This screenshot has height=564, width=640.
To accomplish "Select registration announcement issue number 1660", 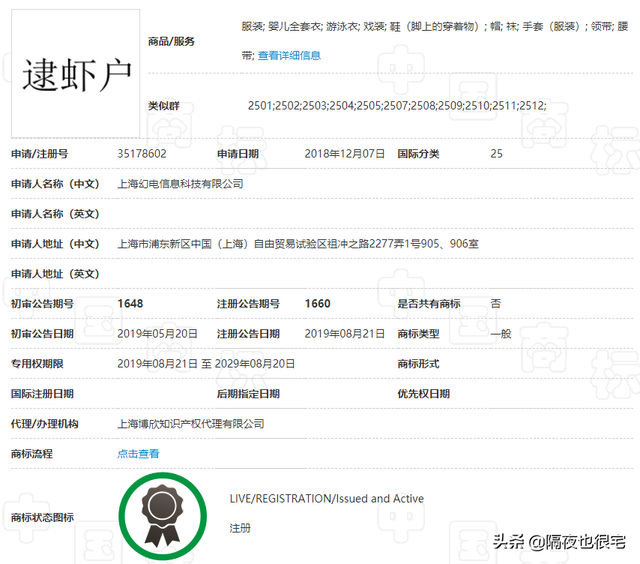I will (x=318, y=304).
